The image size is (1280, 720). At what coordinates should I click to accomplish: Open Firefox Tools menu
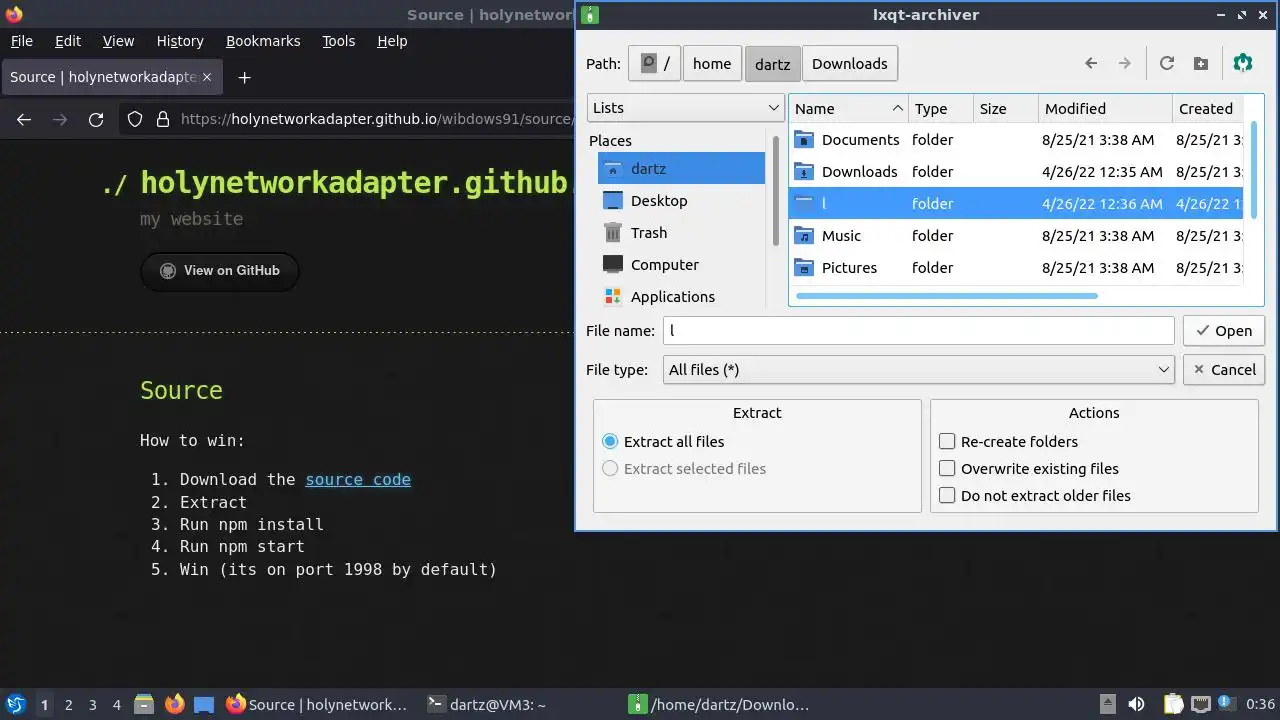click(x=338, y=41)
